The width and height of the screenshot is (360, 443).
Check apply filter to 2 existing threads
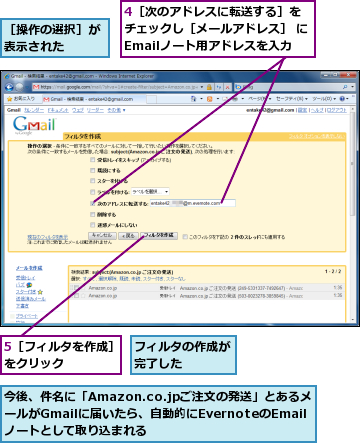tap(185, 237)
